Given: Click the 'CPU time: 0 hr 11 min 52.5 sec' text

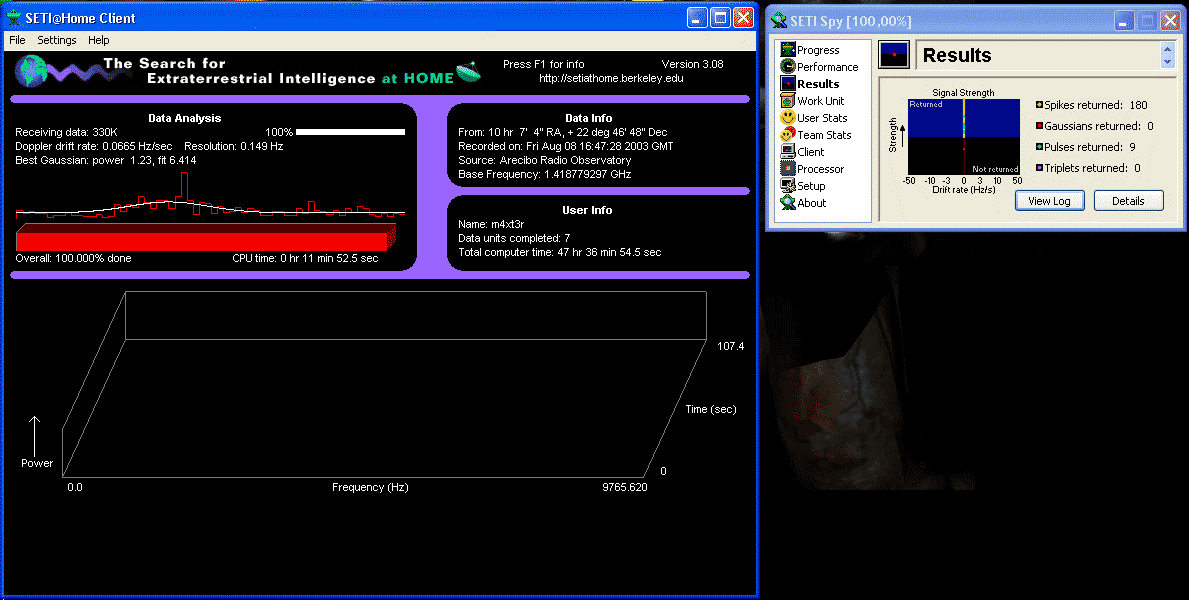Looking at the screenshot, I should click(x=306, y=259).
